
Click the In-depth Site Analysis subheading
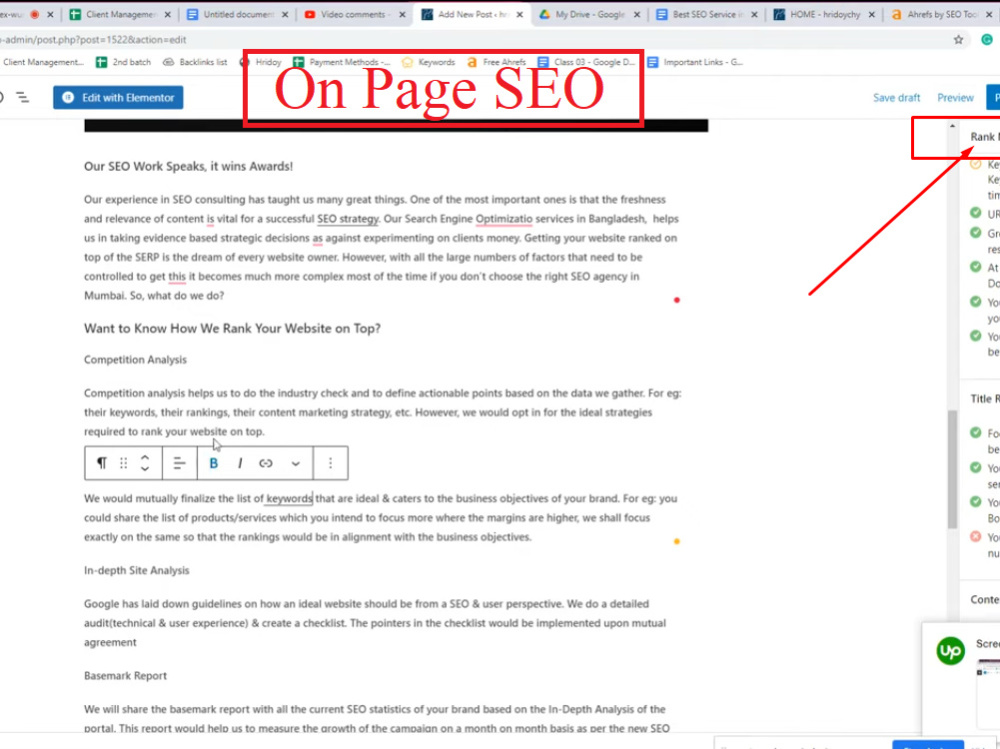pos(136,570)
